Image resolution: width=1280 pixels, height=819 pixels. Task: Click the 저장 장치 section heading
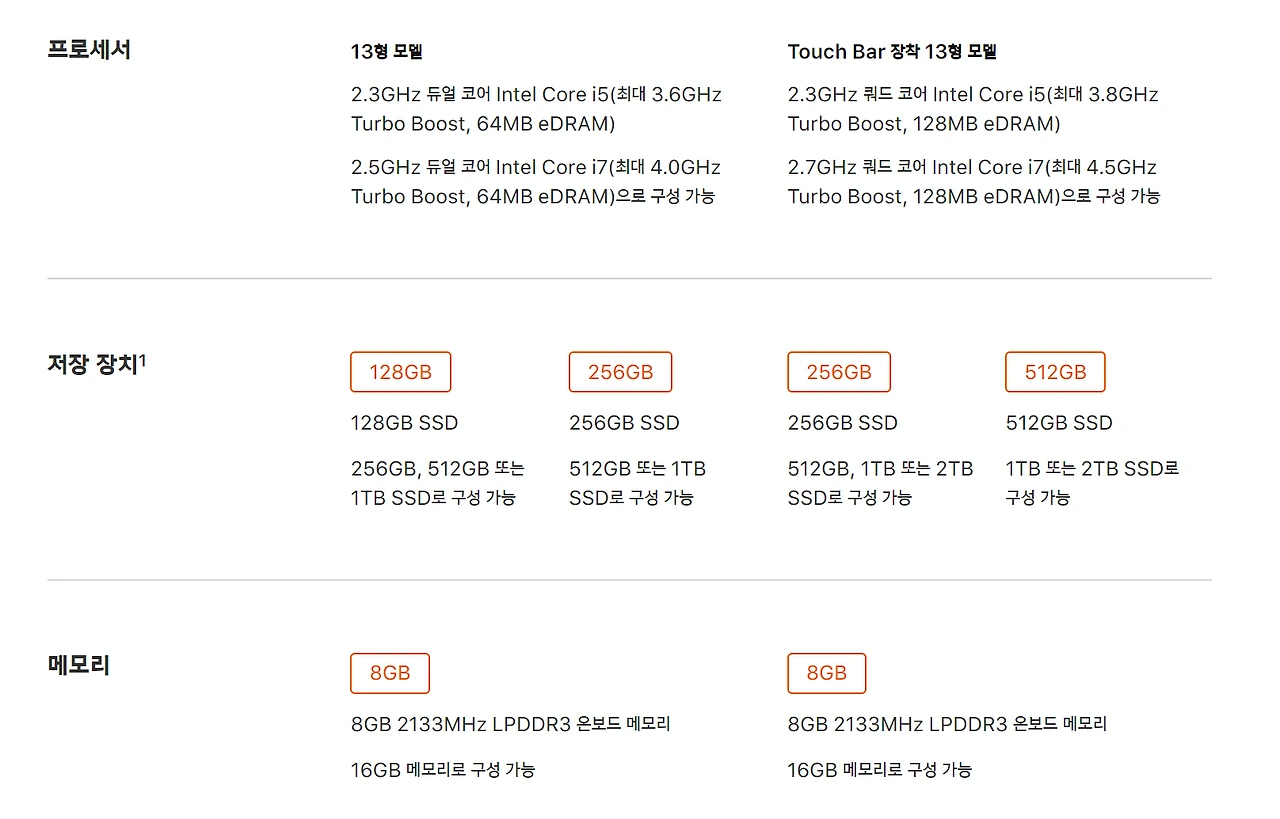91,364
